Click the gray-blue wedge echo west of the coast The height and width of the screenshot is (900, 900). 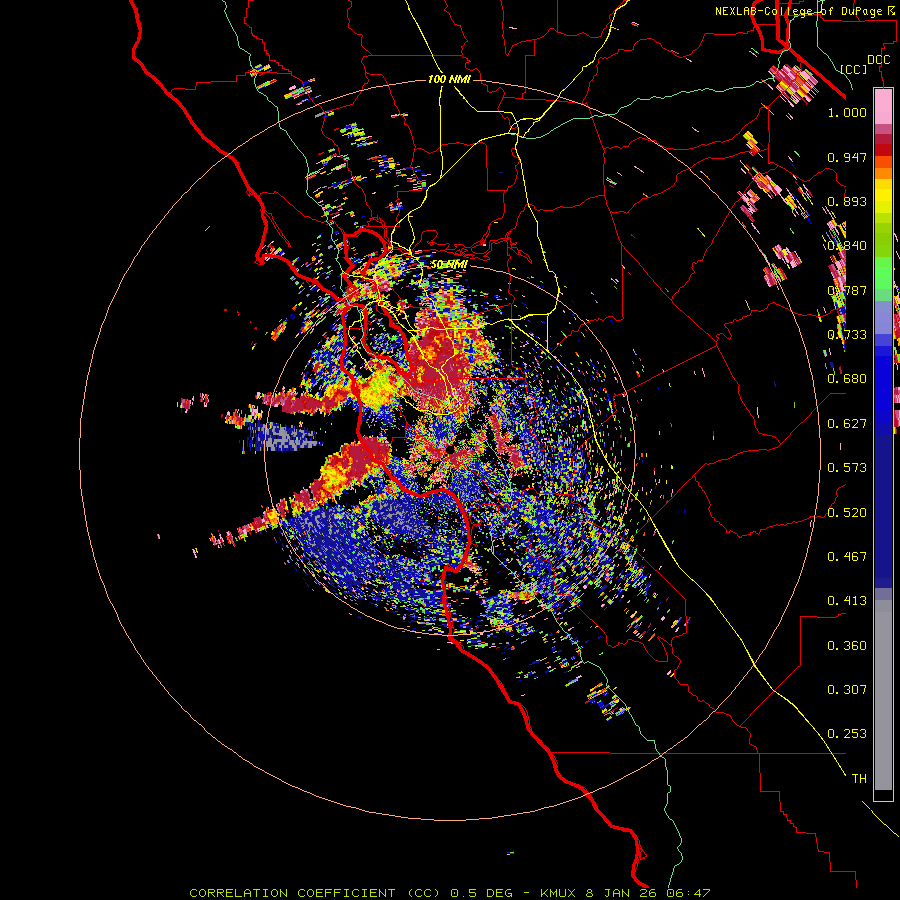pos(281,437)
